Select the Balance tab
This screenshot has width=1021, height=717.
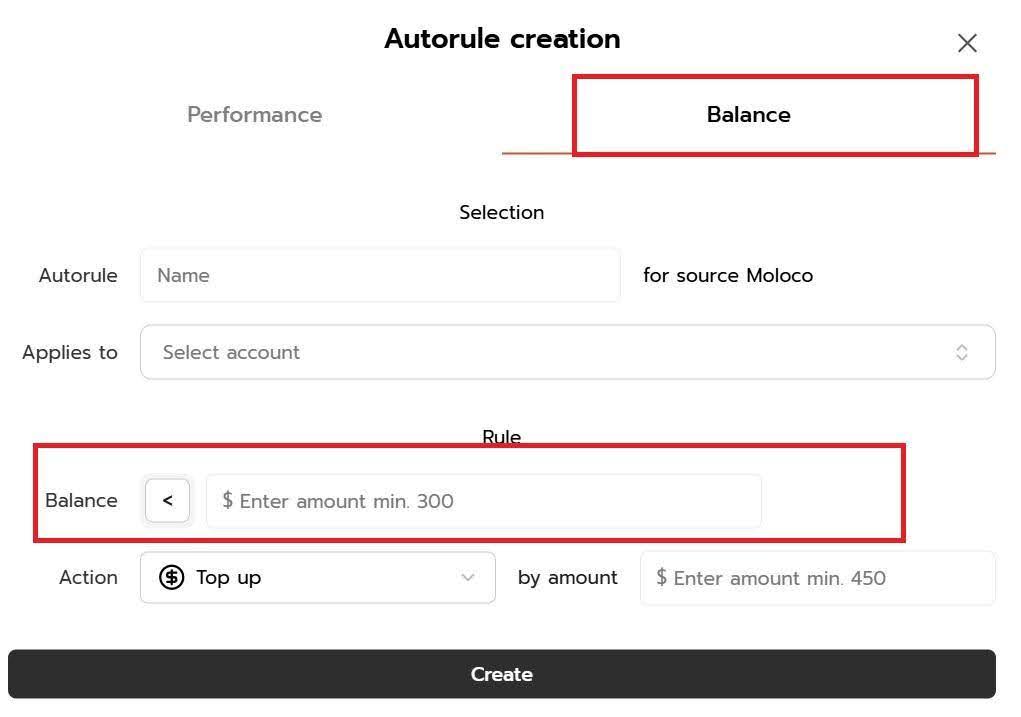748,115
